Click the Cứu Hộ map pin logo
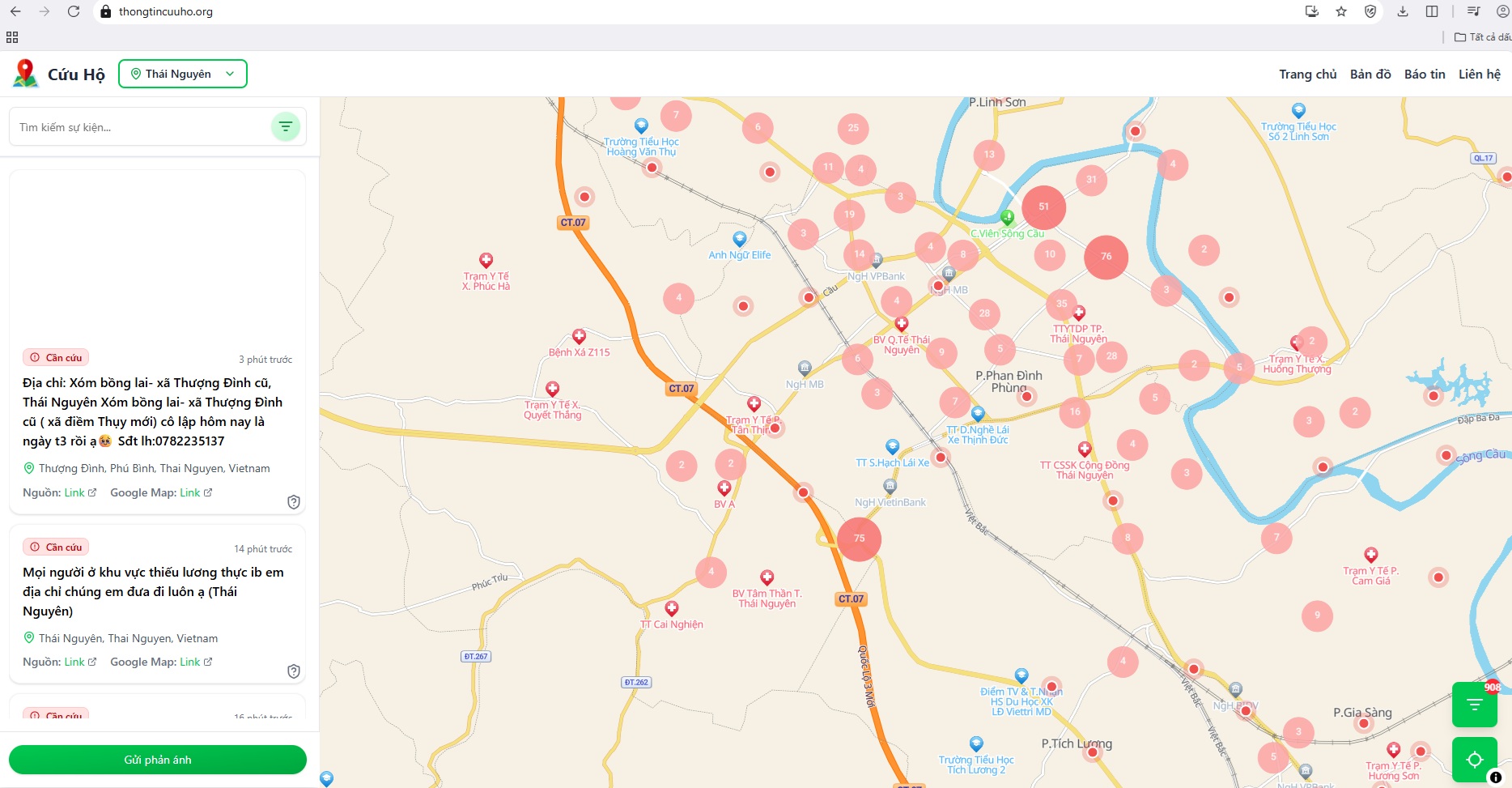Viewport: 1512px width, 788px height. click(26, 74)
